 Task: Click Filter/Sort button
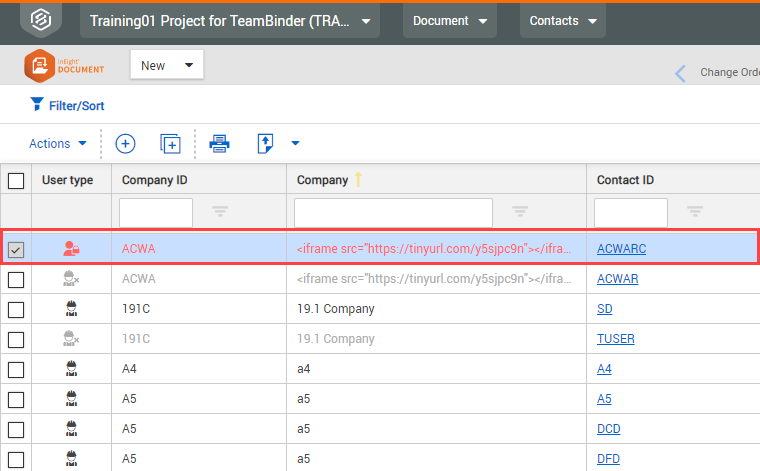(67, 105)
